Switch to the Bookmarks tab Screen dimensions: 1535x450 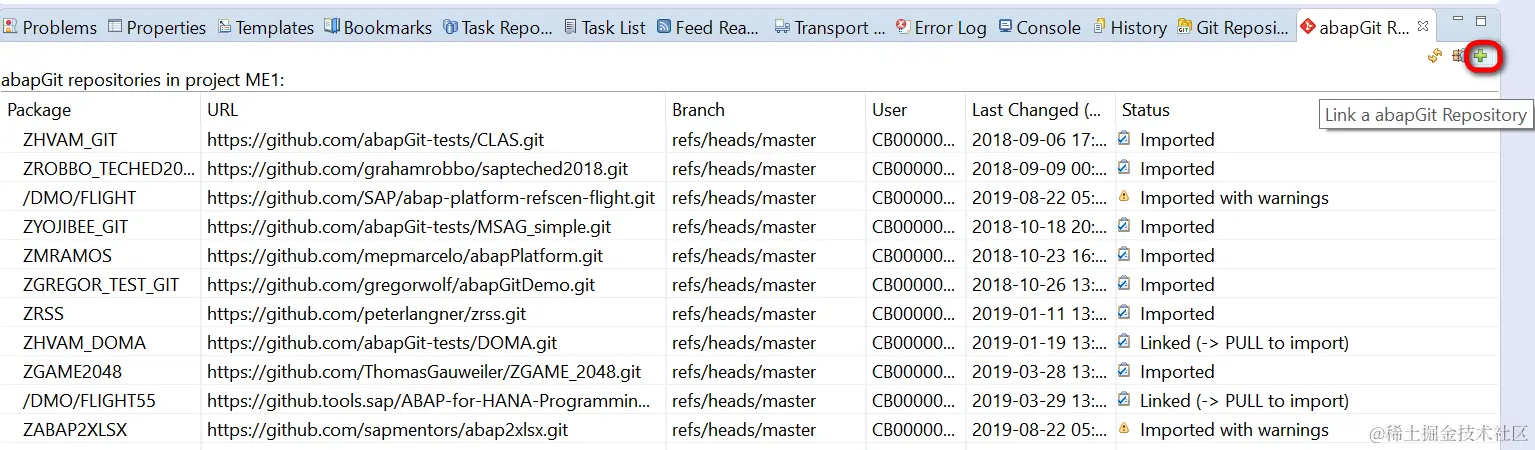pos(378,28)
